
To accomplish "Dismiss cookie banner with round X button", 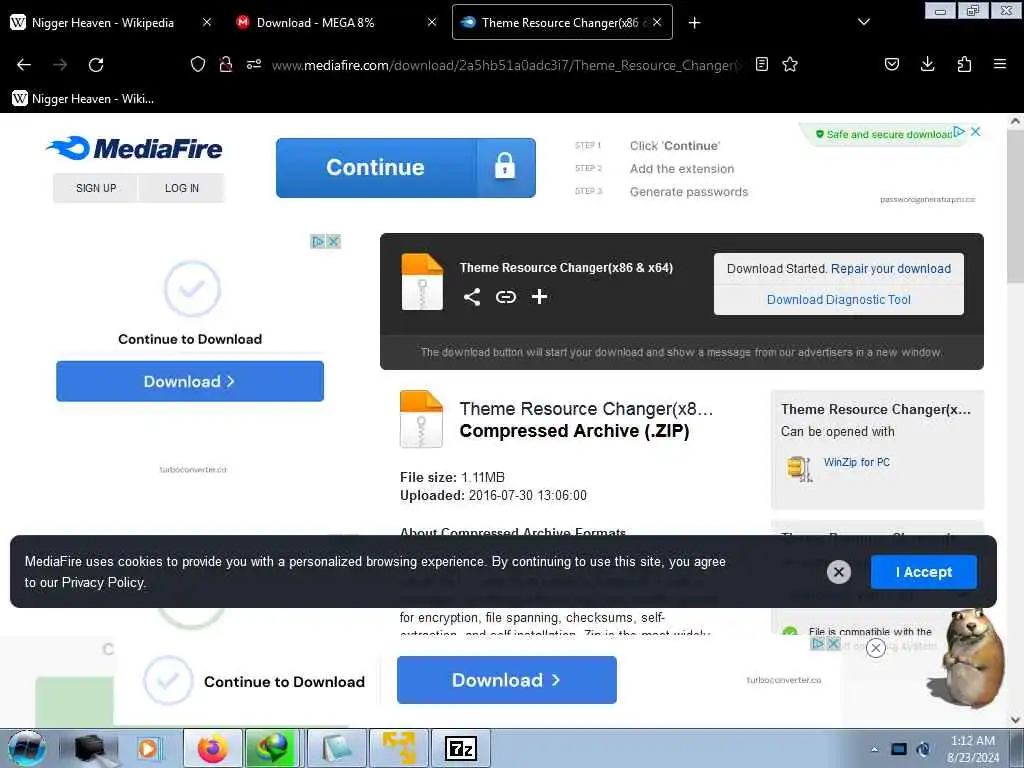I will click(x=839, y=572).
